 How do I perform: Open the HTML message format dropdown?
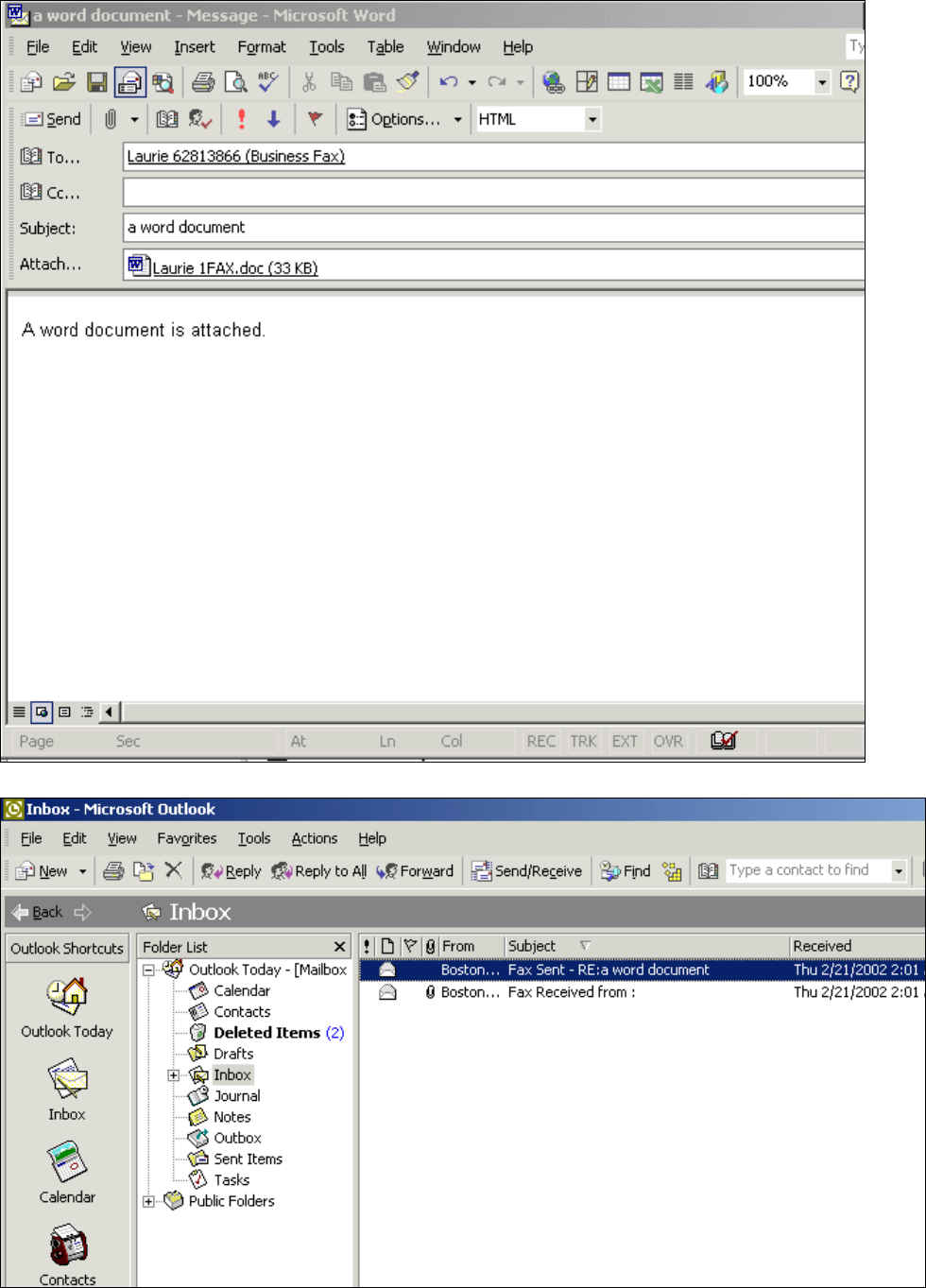(x=592, y=119)
